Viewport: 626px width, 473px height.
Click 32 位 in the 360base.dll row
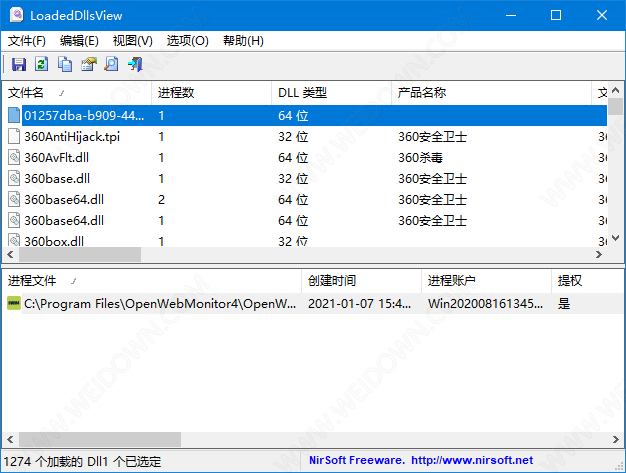pyautogui.click(x=293, y=178)
